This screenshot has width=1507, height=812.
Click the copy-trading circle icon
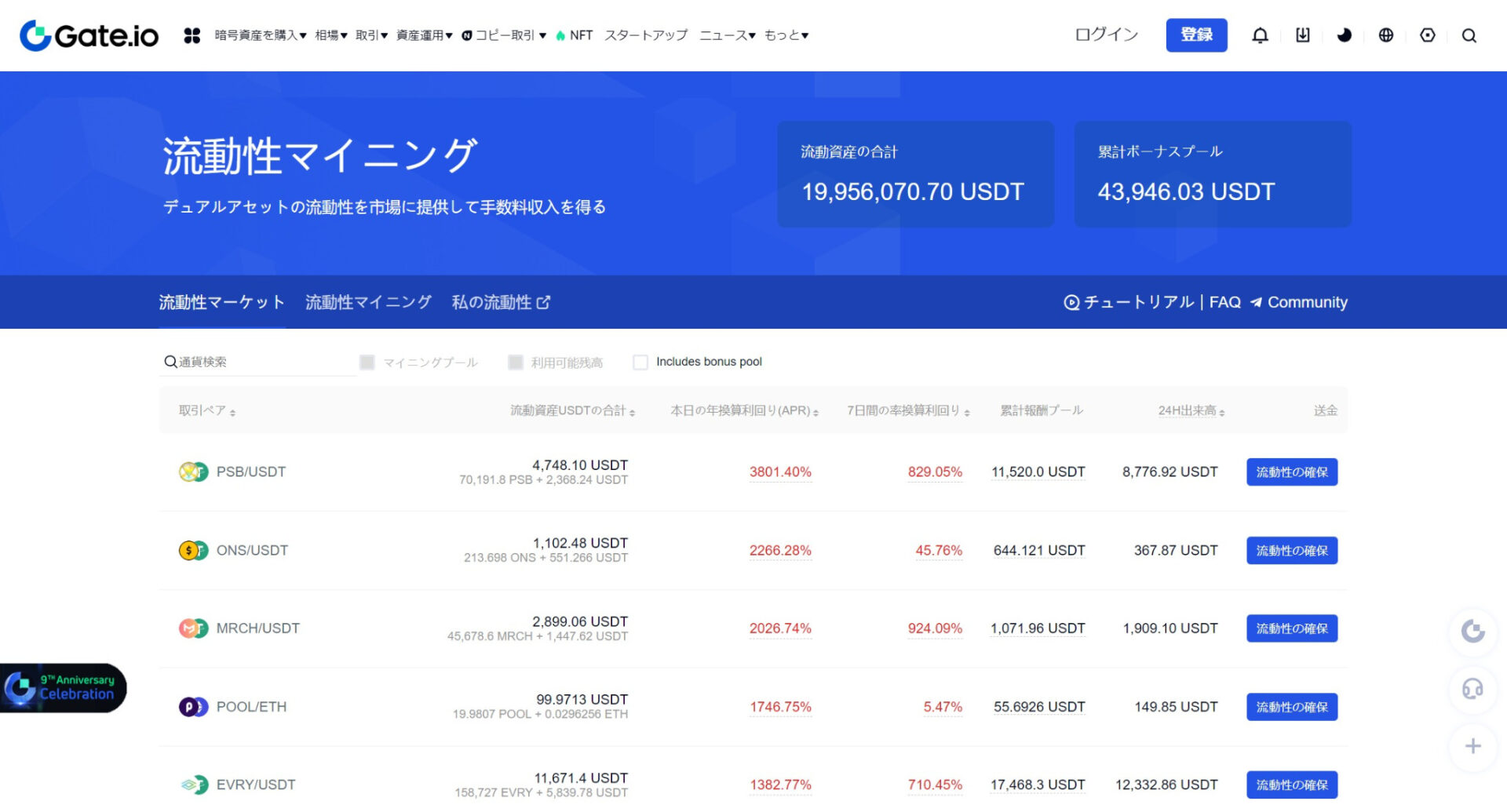(x=467, y=35)
